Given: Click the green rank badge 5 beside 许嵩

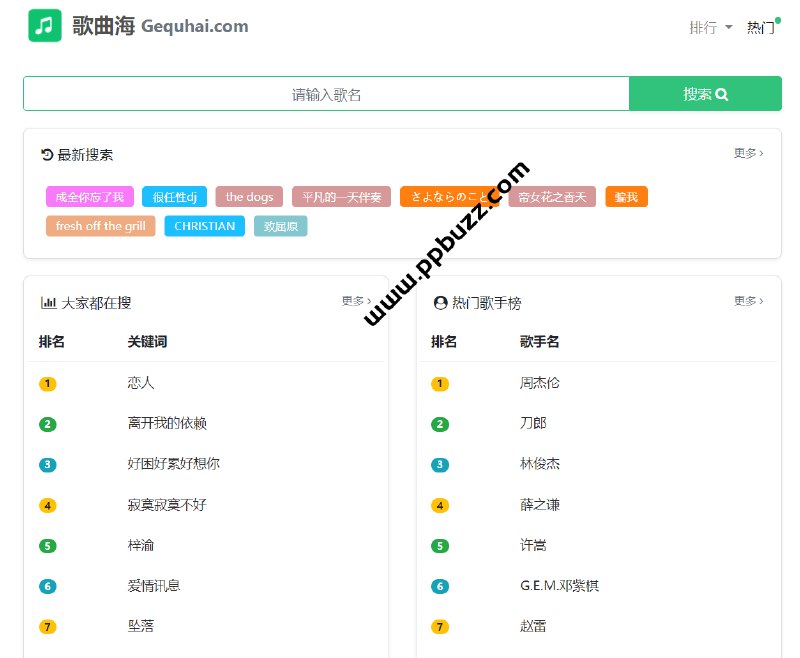Looking at the screenshot, I should click(x=440, y=545).
